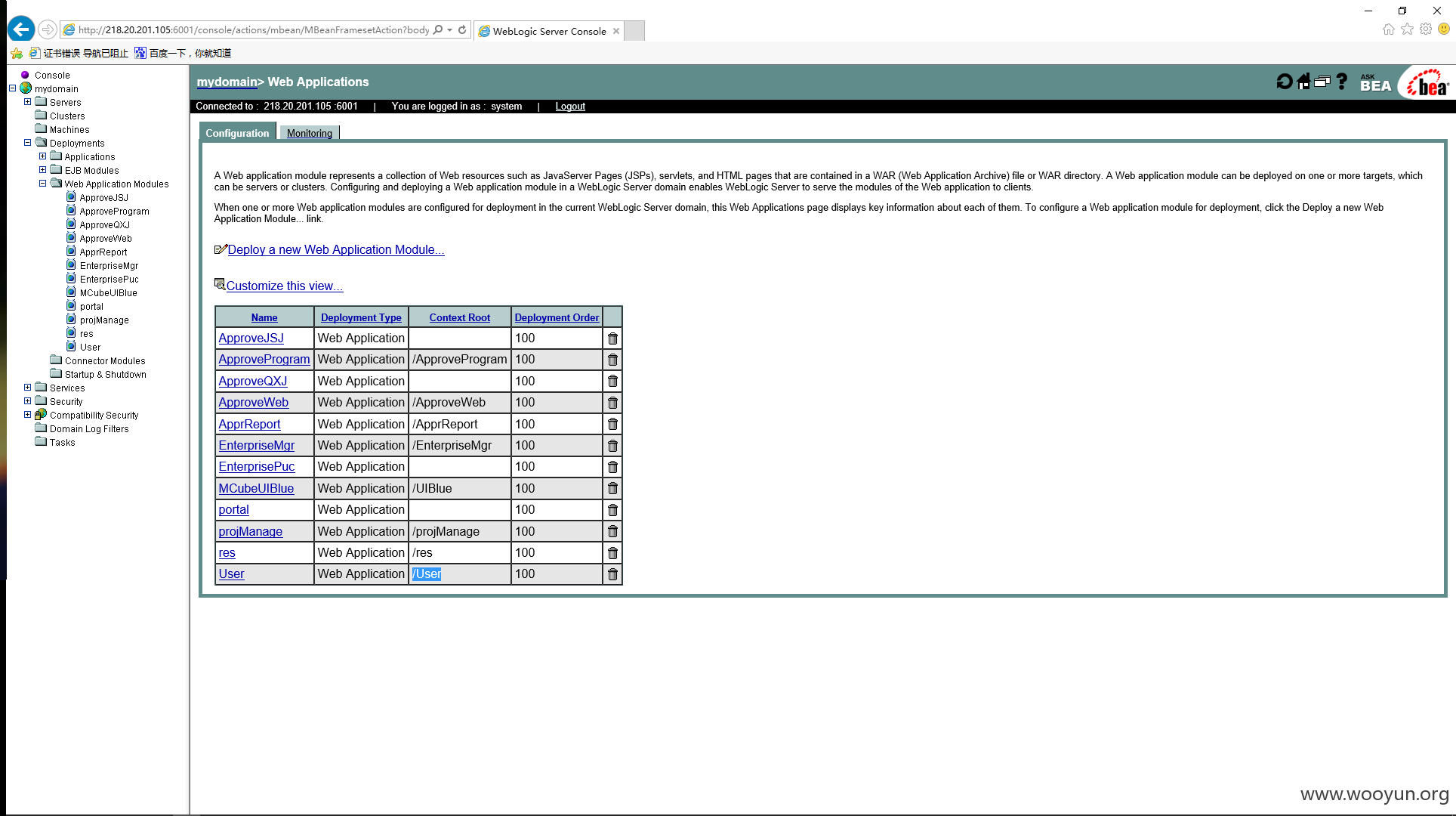The image size is (1456, 816).
Task: Select Clusters in the navigation tree
Action: [x=67, y=116]
